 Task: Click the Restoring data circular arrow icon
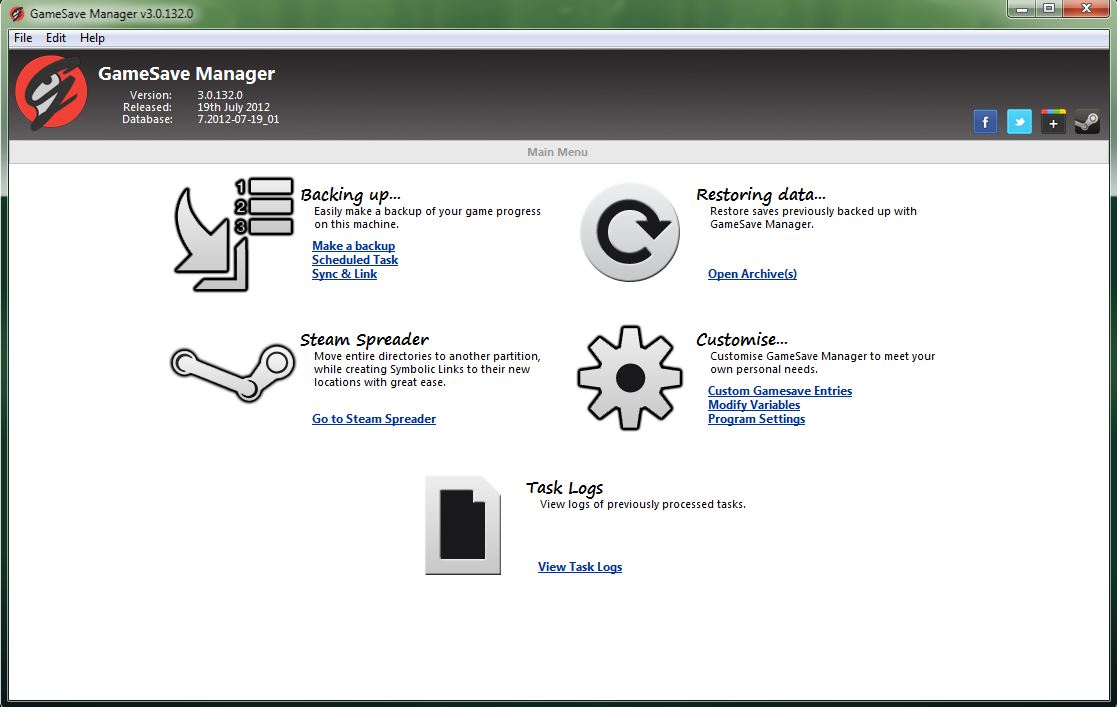[630, 232]
